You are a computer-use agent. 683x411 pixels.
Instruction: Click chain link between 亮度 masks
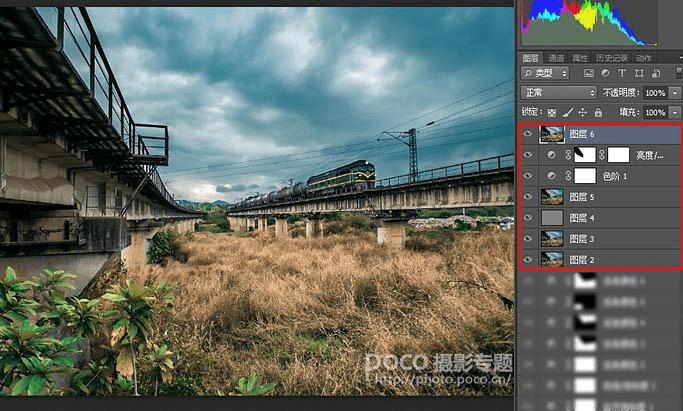[602, 155]
